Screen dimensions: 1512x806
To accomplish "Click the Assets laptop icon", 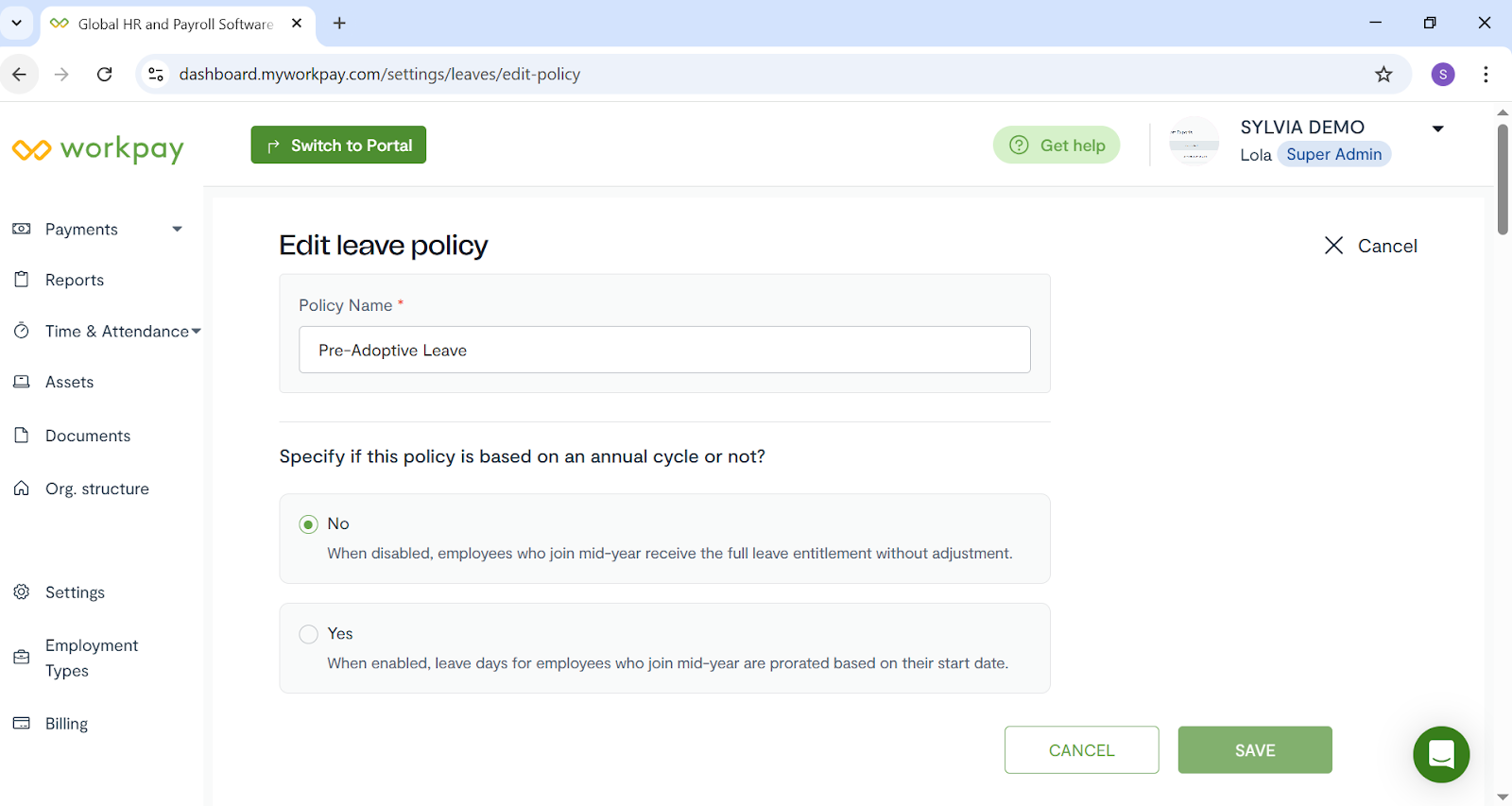I will coord(22,382).
